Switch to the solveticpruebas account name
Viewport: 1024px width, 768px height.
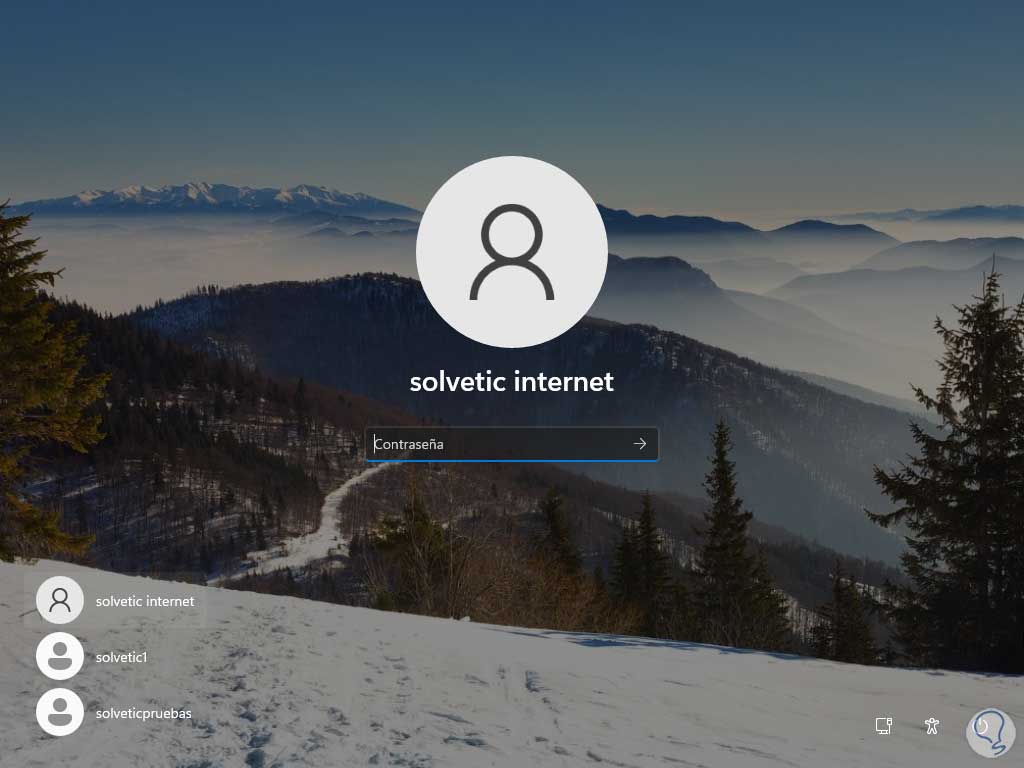tap(144, 713)
